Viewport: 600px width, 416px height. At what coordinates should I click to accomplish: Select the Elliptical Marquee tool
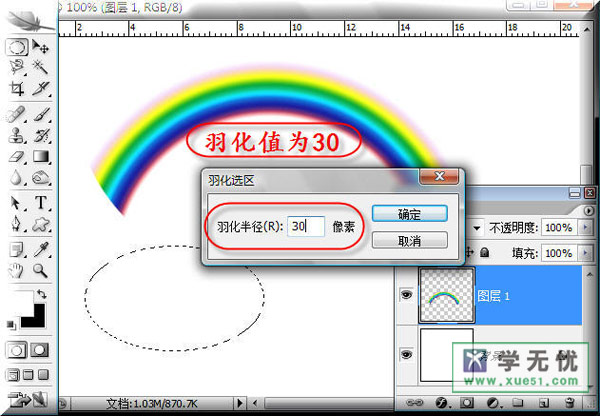pyautogui.click(x=16, y=48)
